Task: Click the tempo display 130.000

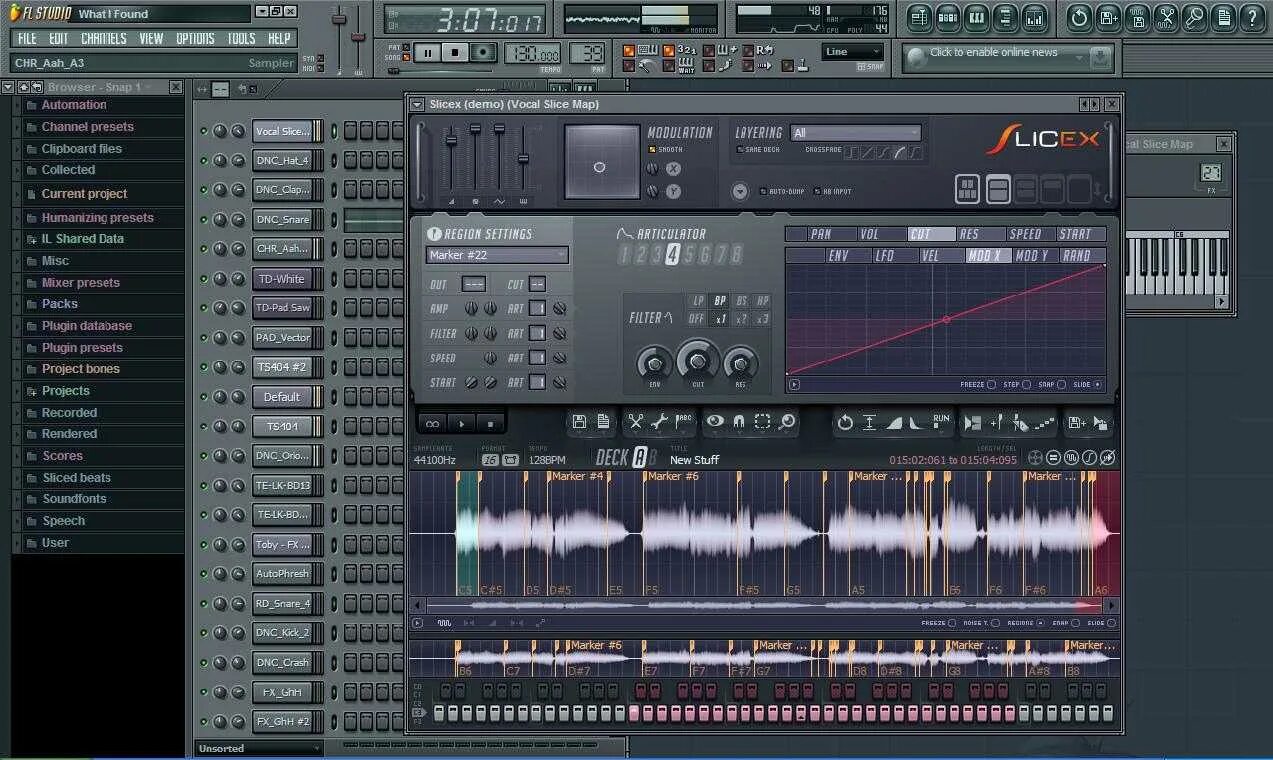Action: pos(533,54)
